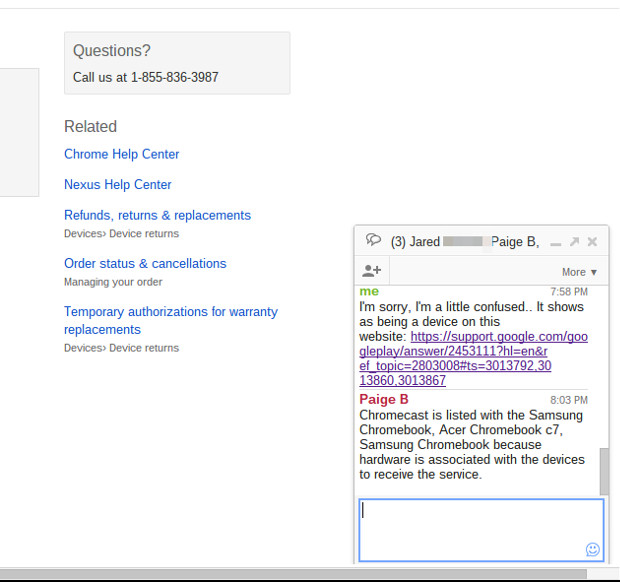Click the add people to chat icon
Image resolution: width=620 pixels, height=582 pixels.
pos(372,271)
